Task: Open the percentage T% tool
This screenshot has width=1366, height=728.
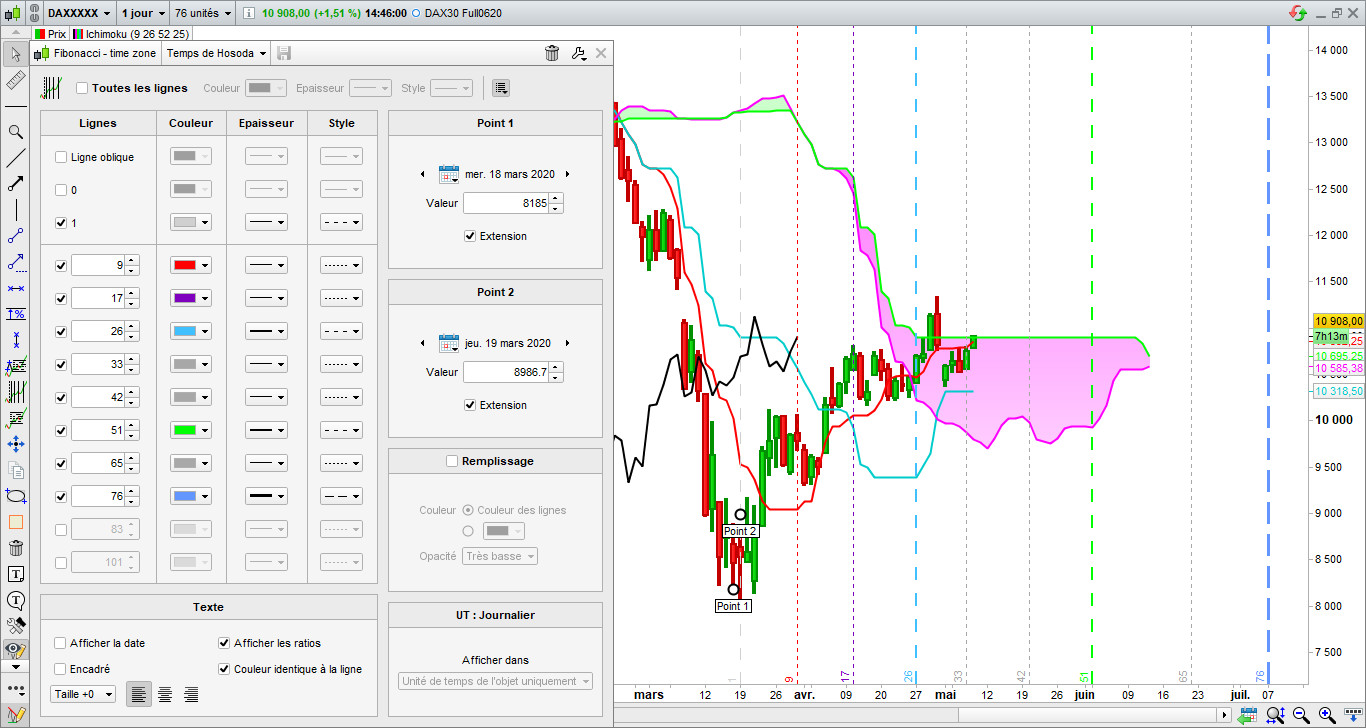Action: (x=16, y=314)
